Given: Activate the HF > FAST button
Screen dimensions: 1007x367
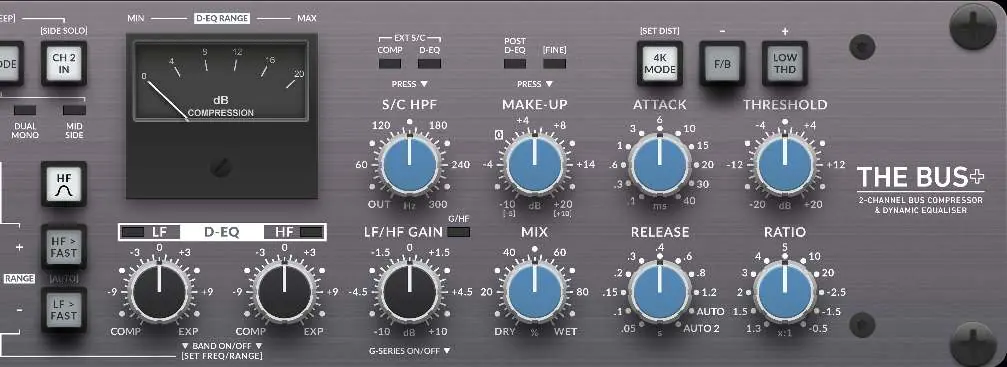Looking at the screenshot, I should click(64, 247).
